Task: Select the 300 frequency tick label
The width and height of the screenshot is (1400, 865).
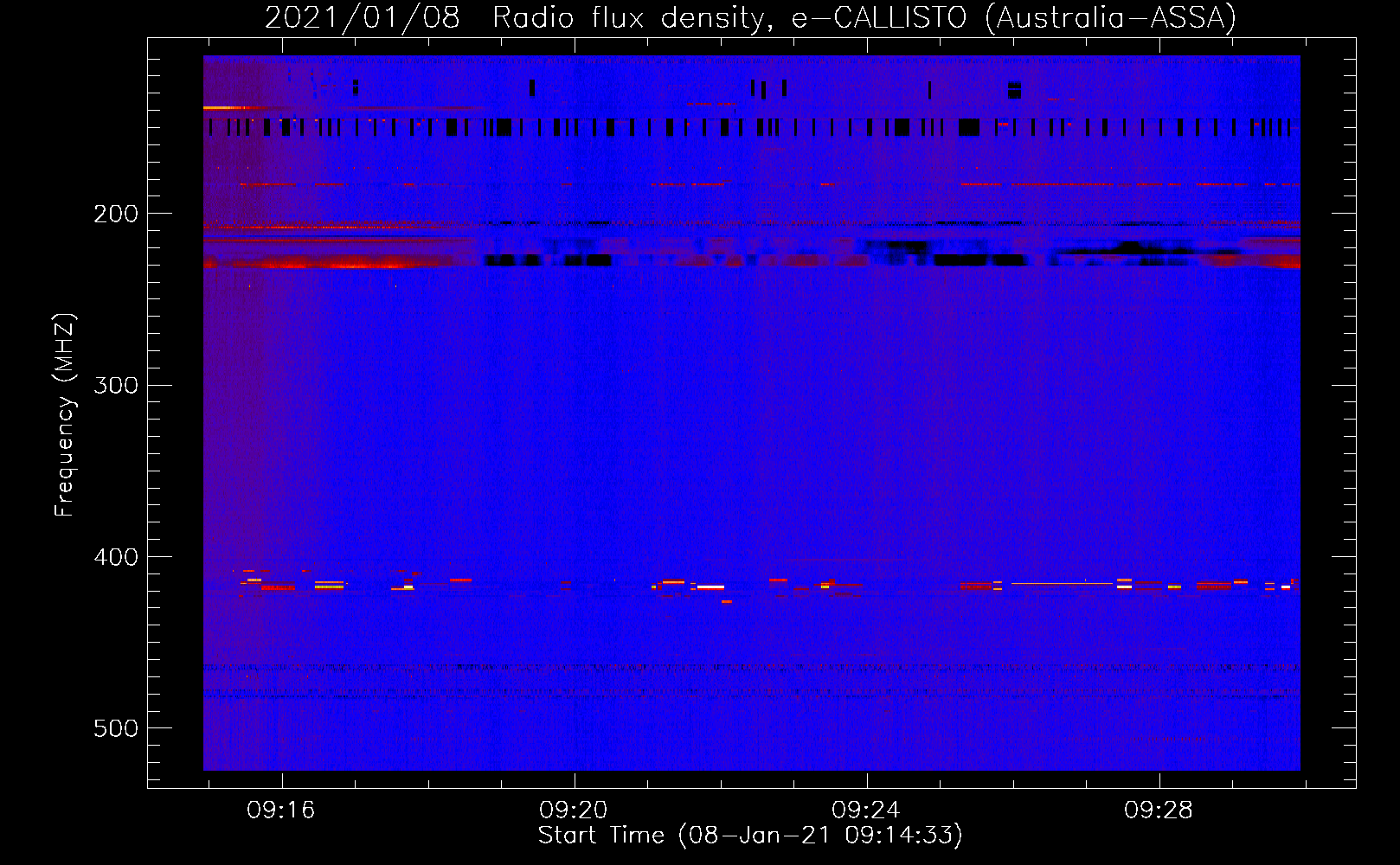Action: click(116, 385)
